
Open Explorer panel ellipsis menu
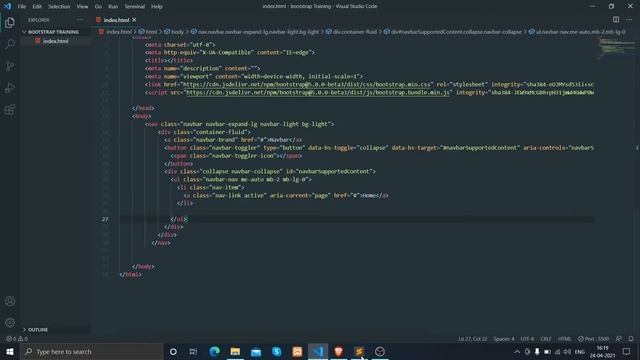click(80, 20)
